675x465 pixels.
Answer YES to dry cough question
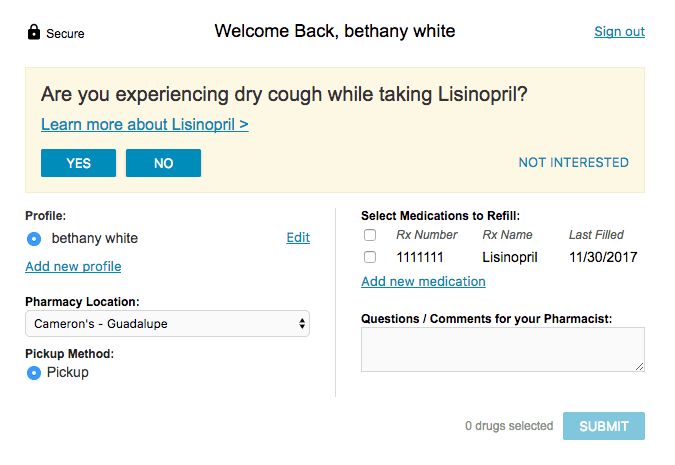click(78, 163)
